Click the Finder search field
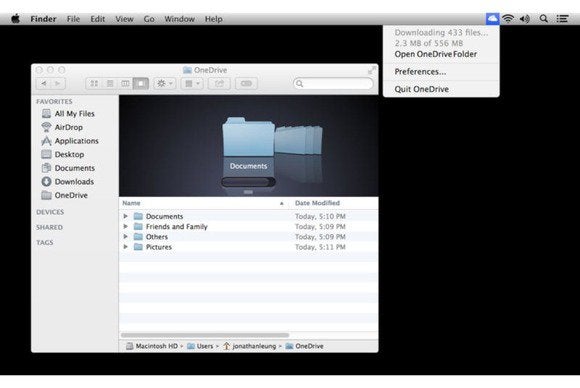 click(x=333, y=84)
